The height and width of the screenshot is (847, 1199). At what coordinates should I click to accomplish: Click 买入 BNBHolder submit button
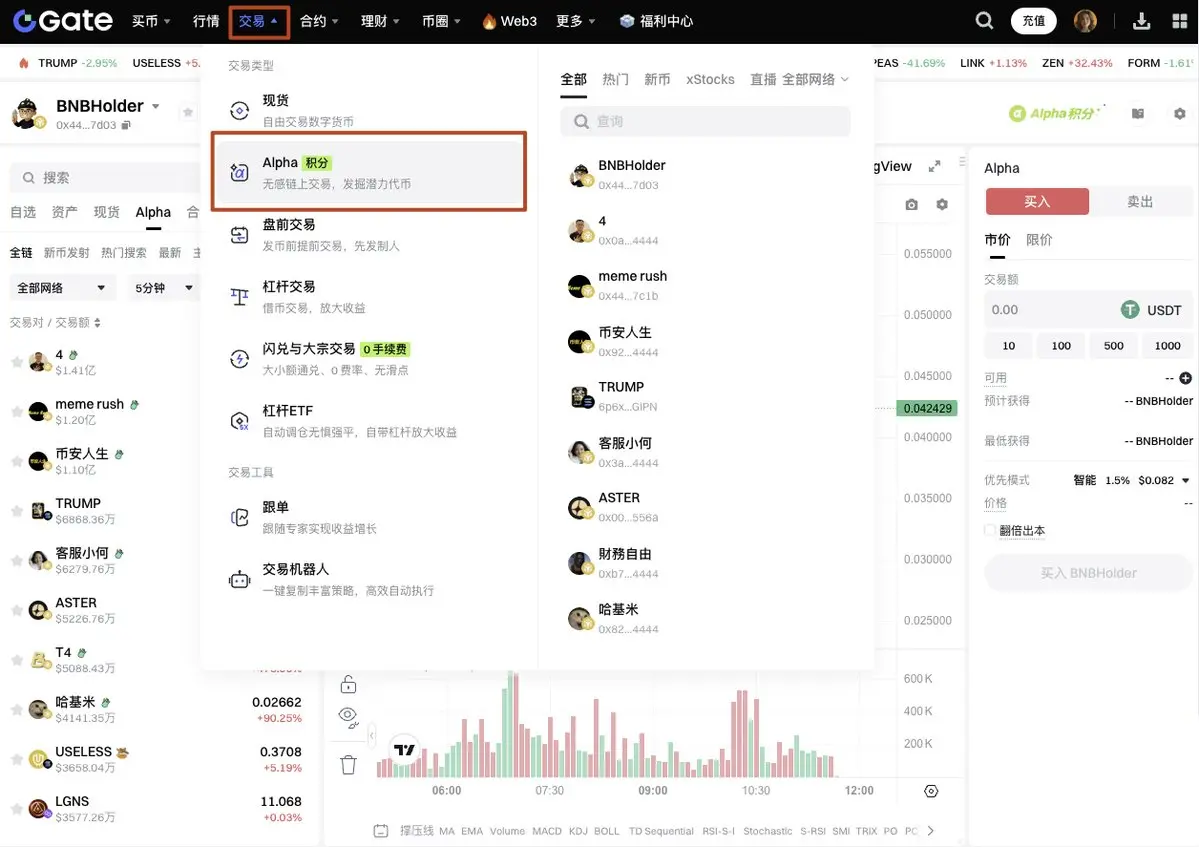coord(1088,573)
